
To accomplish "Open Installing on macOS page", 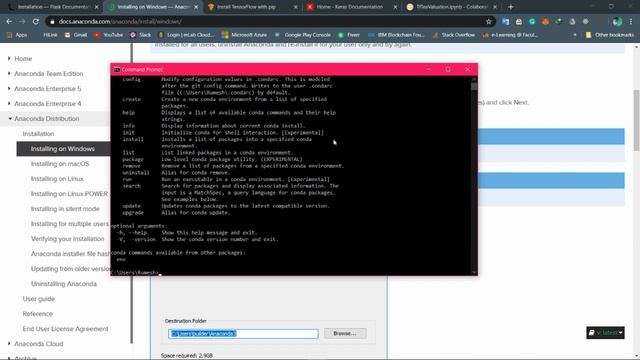I will [60, 164].
